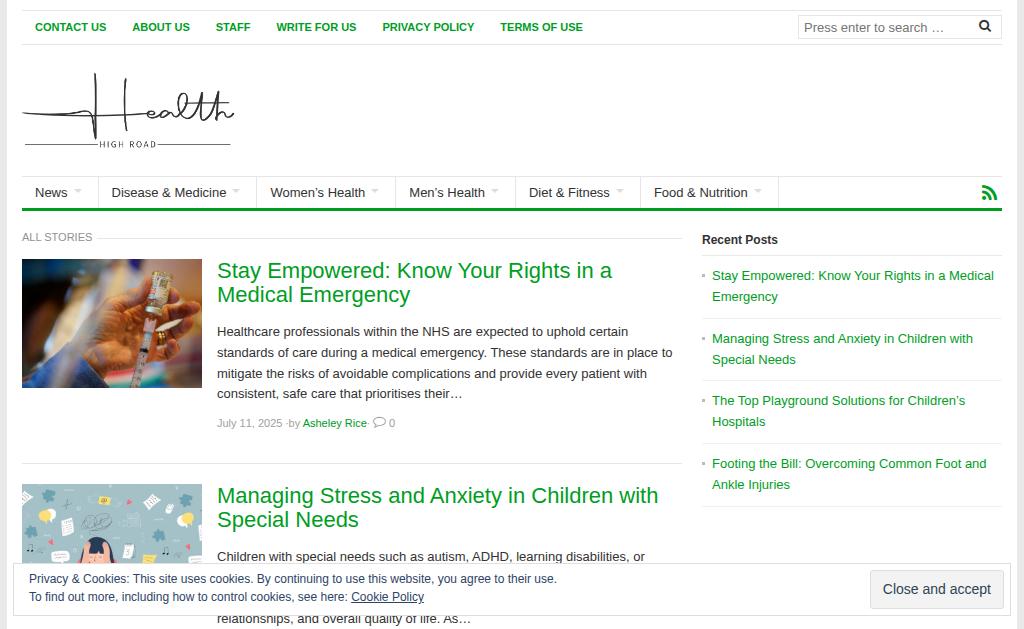Open the News menu item
Screen dimensions: 1024x629
click(51, 193)
